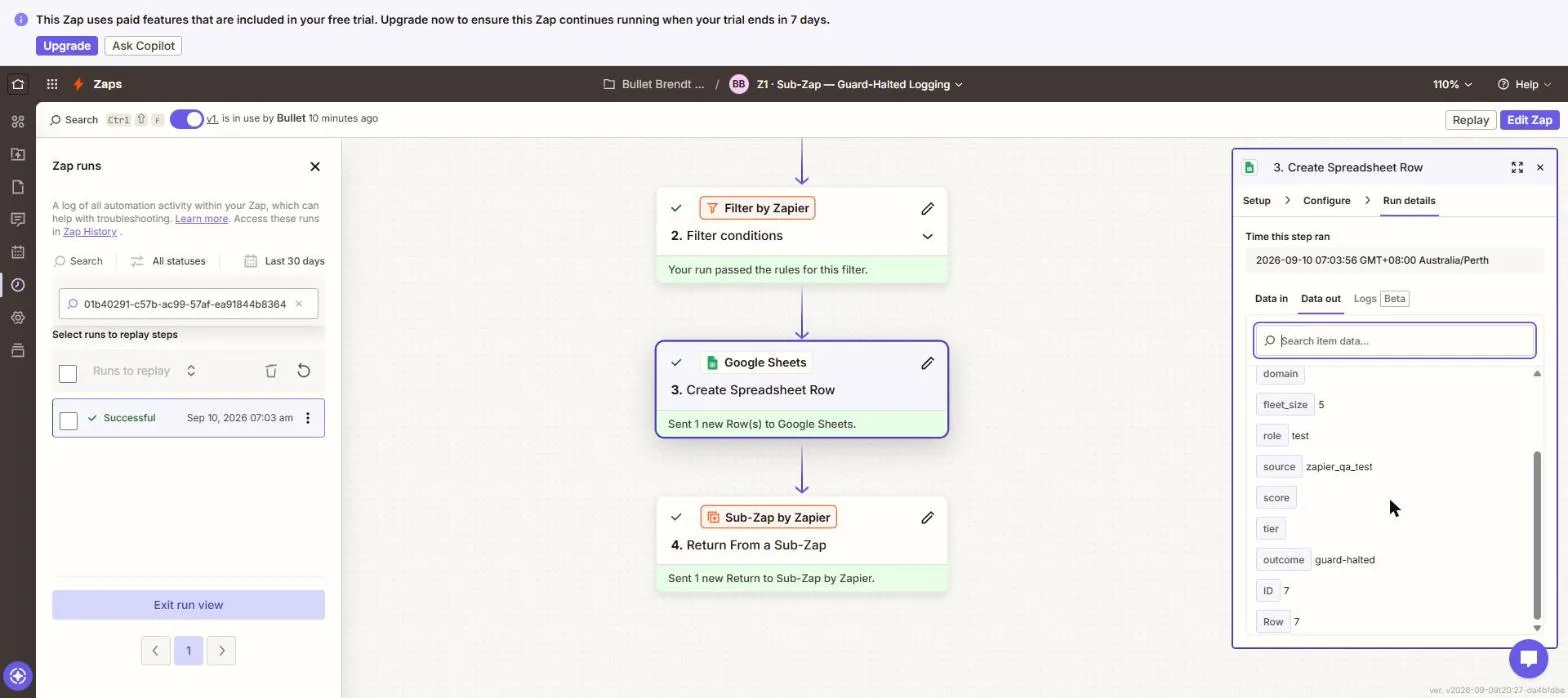1568x698 pixels.
Task: Click the Replay button
Action: pos(1470,120)
